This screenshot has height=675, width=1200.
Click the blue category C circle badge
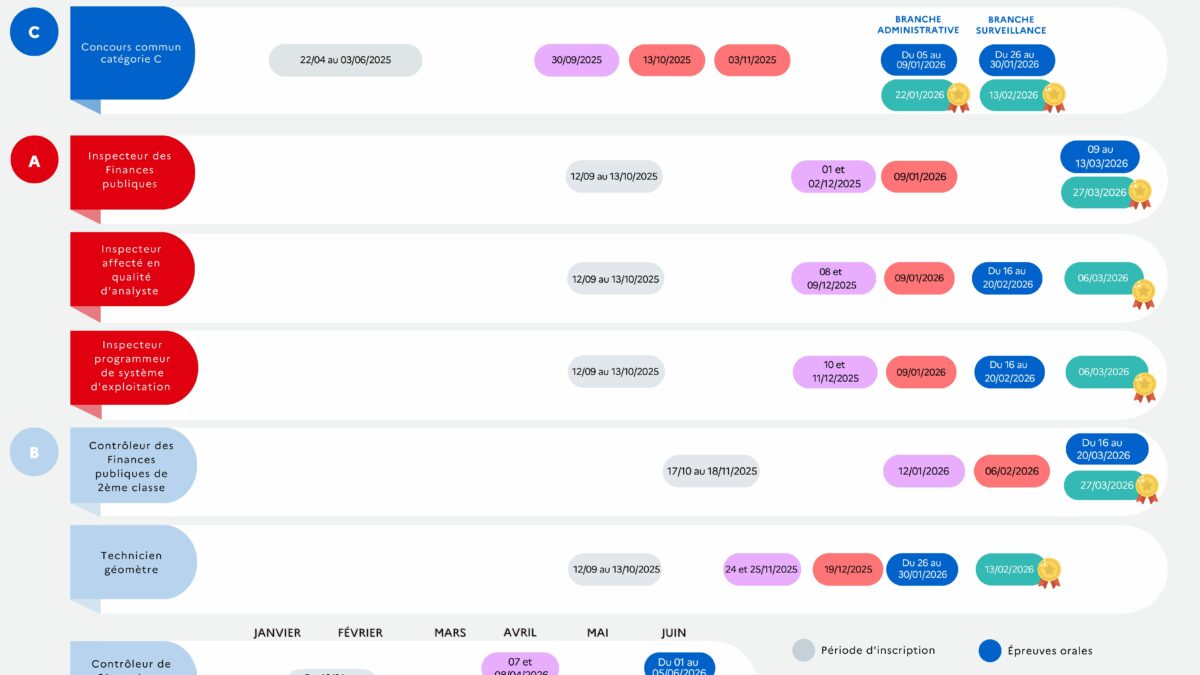pos(34,32)
